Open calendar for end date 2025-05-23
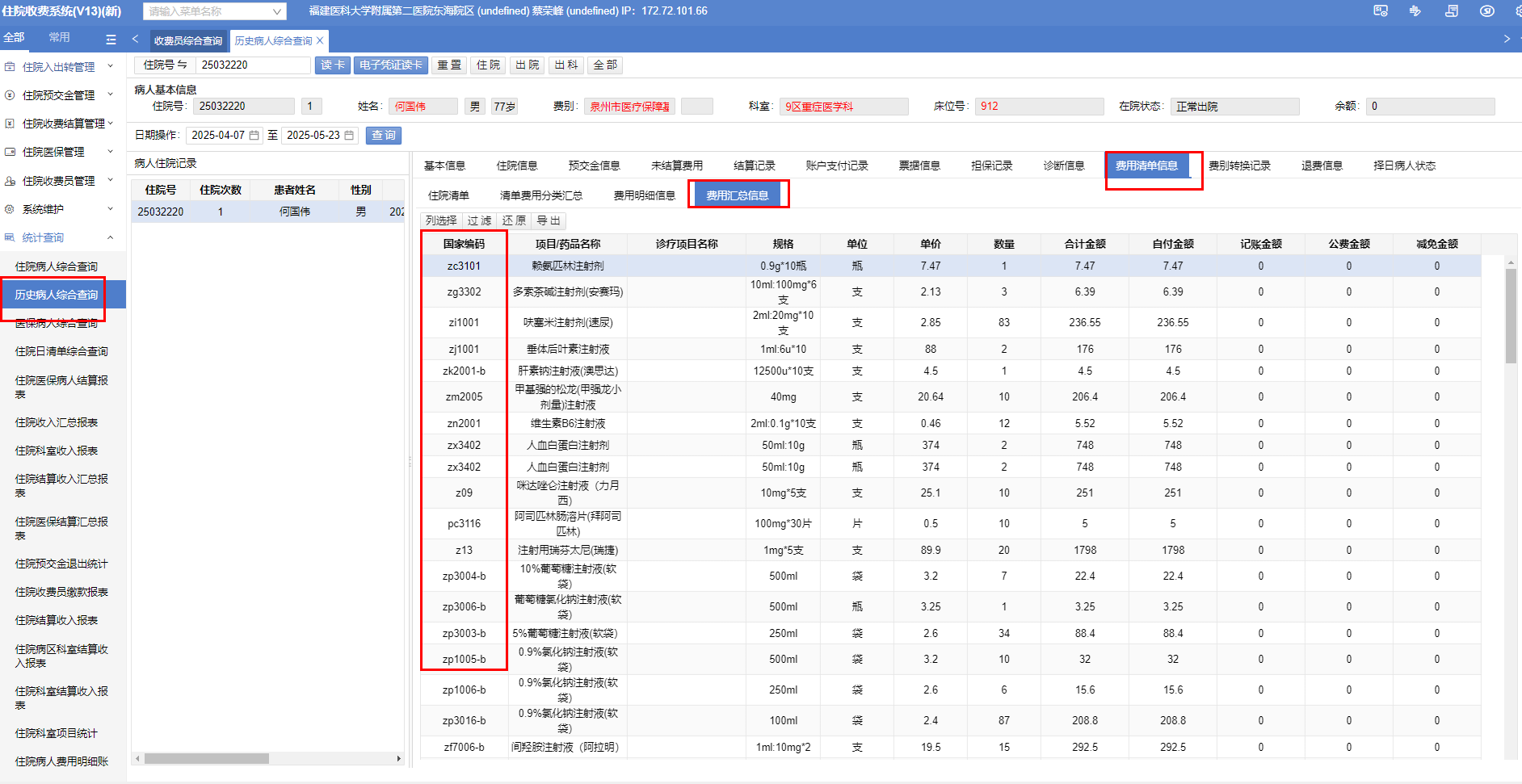 (x=349, y=136)
